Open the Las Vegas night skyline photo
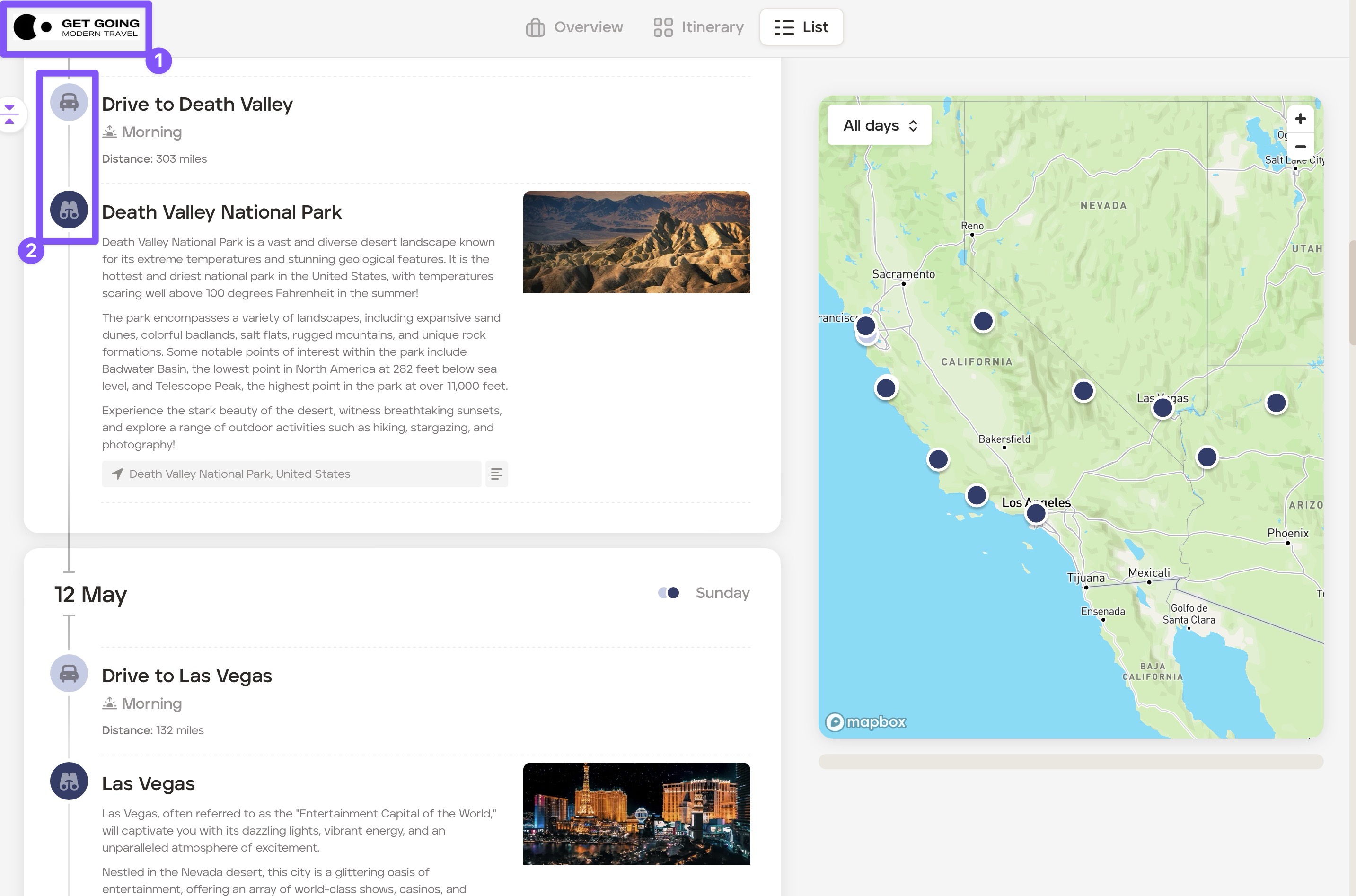Image resolution: width=1356 pixels, height=896 pixels. point(636,813)
